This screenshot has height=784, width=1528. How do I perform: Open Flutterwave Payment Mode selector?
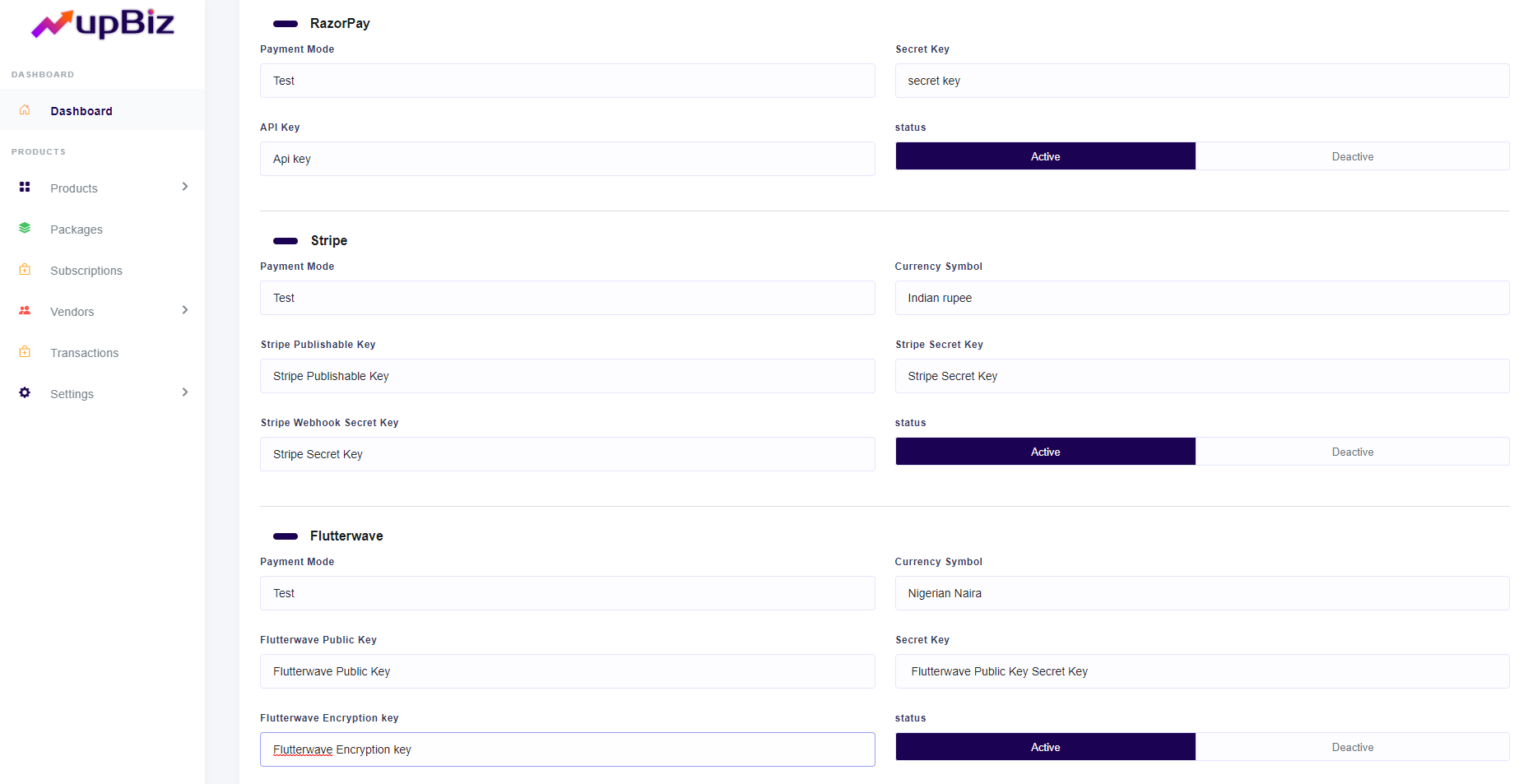[x=567, y=593]
